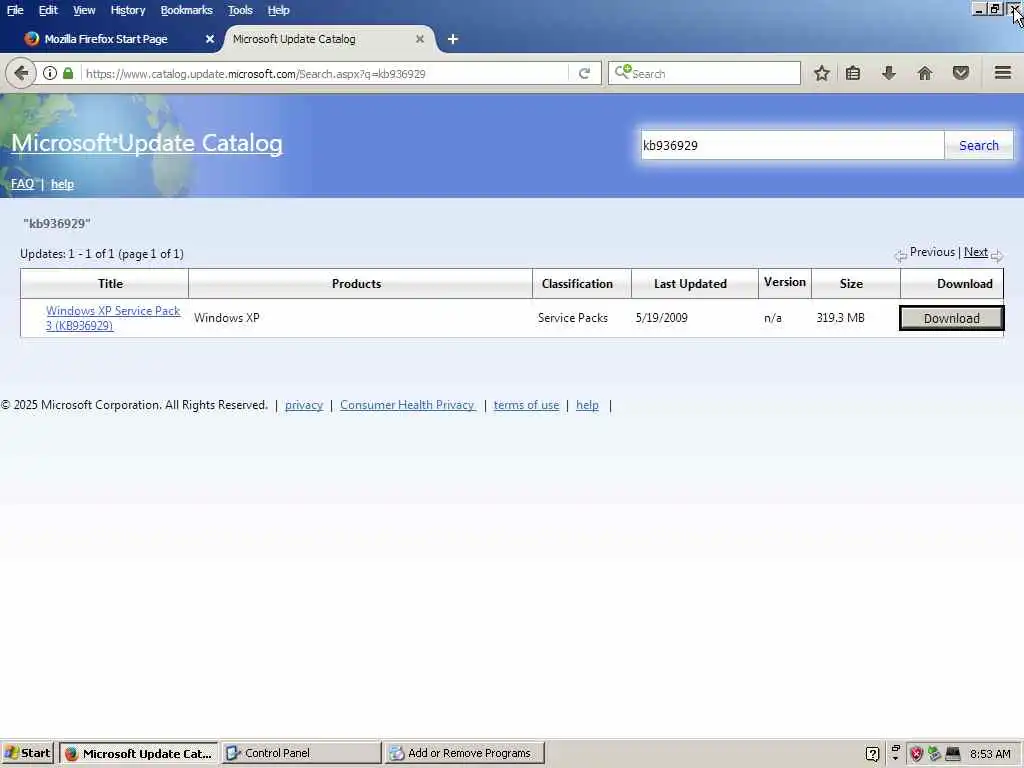Download Windows XP Service Pack 3
This screenshot has height=768, width=1024.
952,318
